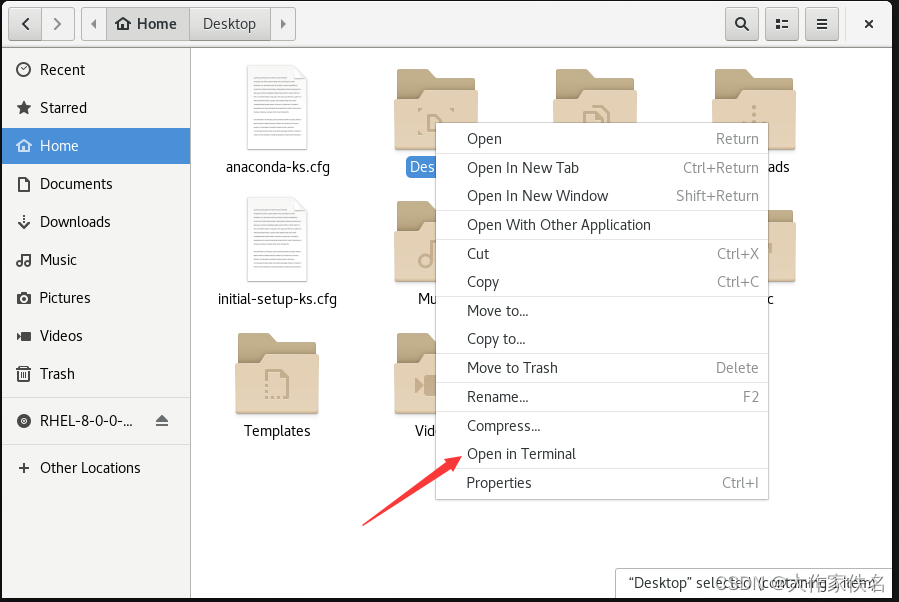Click the initial-setup-ks.cfg file name label
The width and height of the screenshot is (899, 602).
277,299
